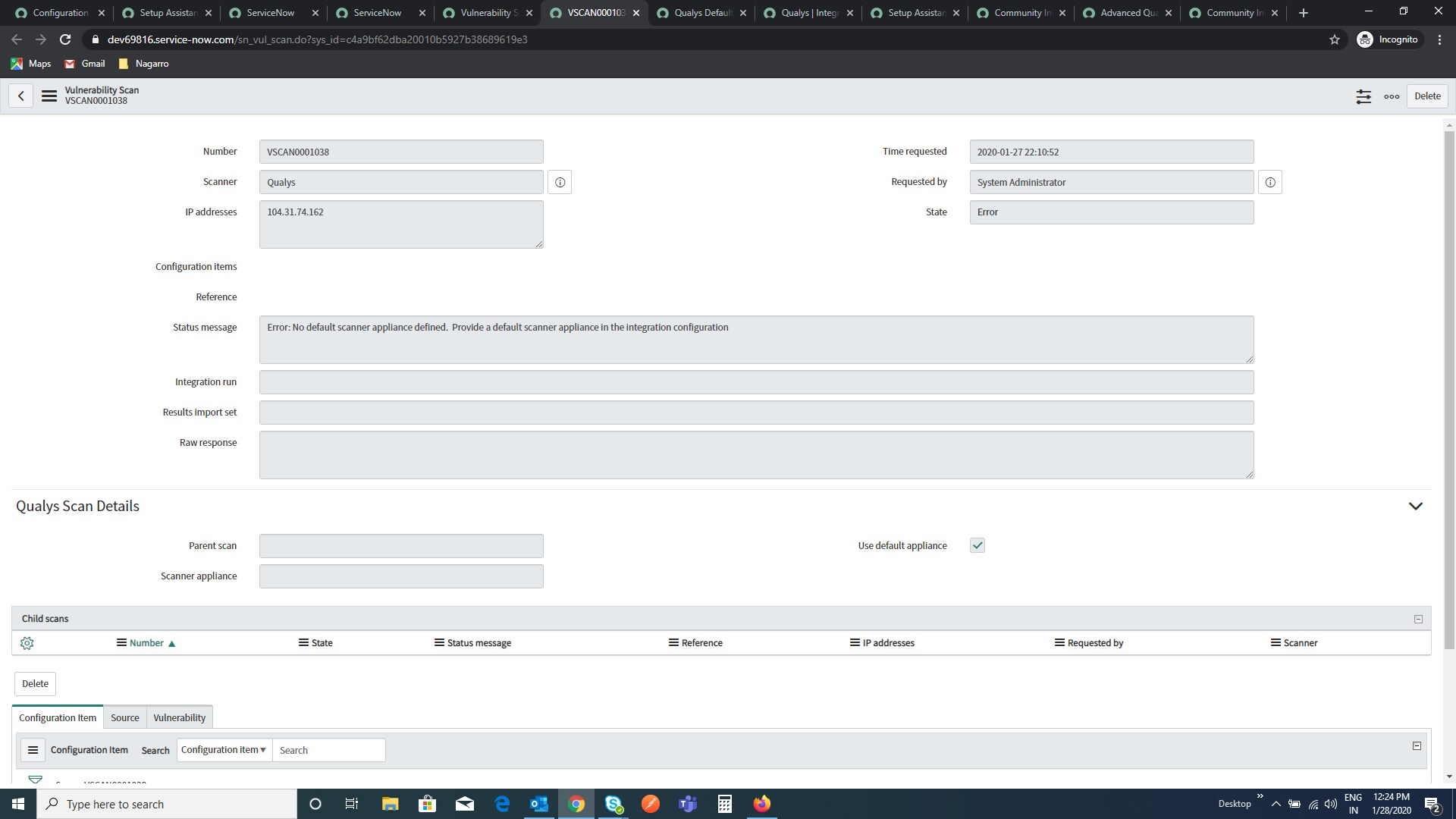The image size is (1456, 819).
Task: Open Outlook from the taskbar
Action: tap(539, 804)
